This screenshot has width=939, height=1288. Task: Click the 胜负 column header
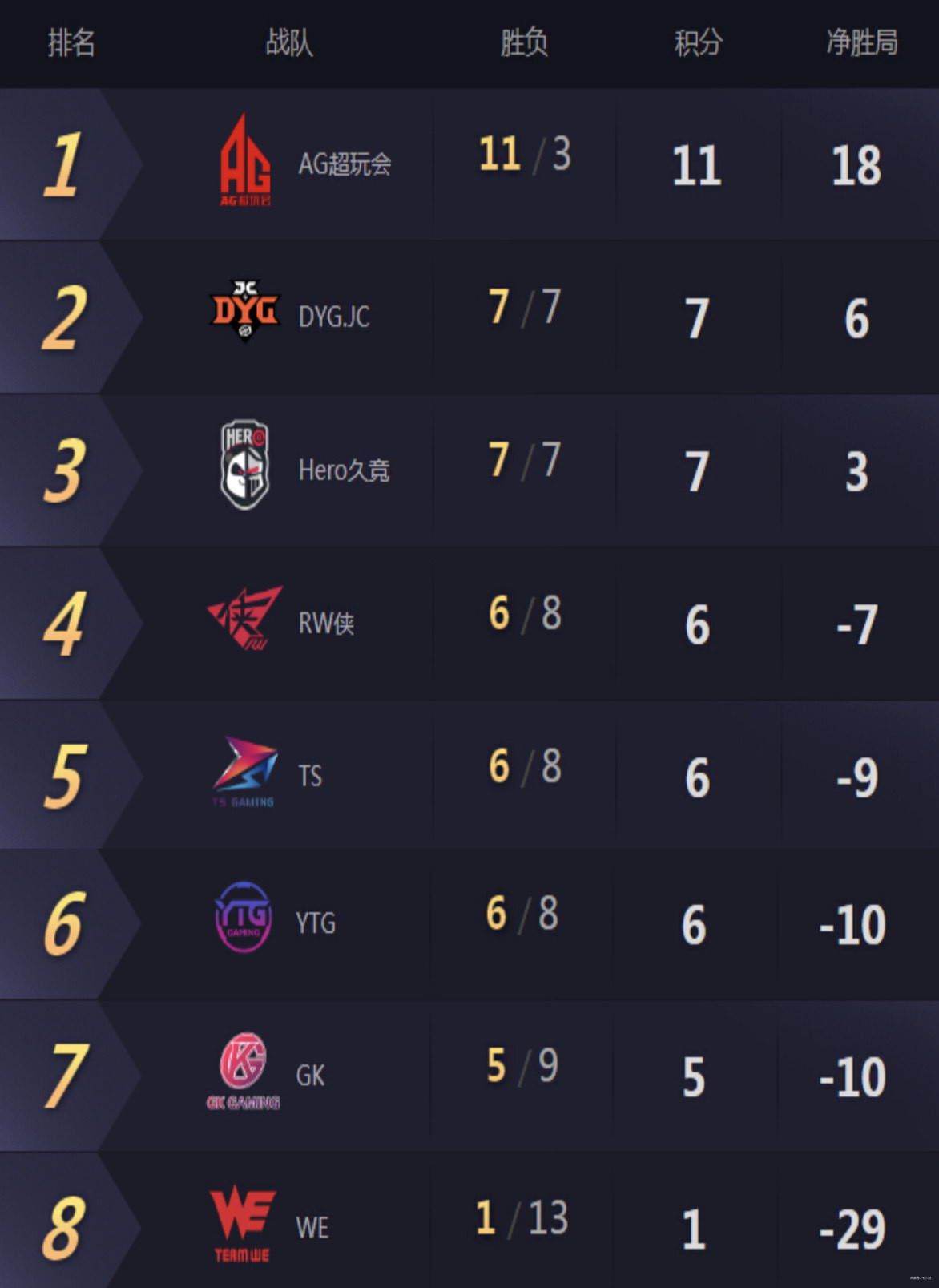524,42
